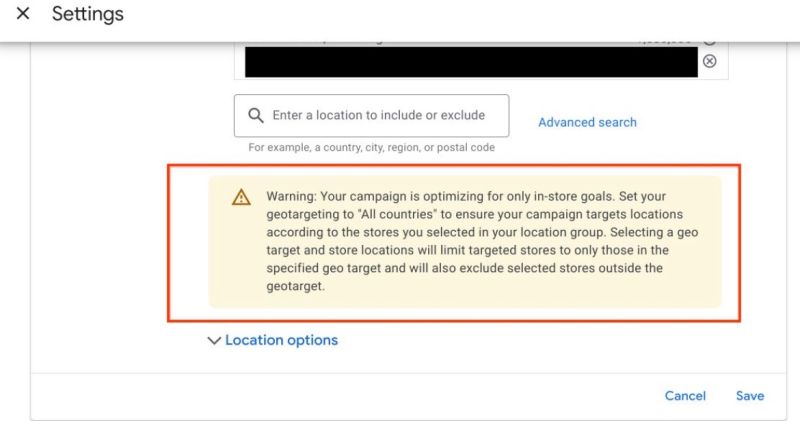The width and height of the screenshot is (800, 421).
Task: Save the location settings
Action: click(x=749, y=396)
